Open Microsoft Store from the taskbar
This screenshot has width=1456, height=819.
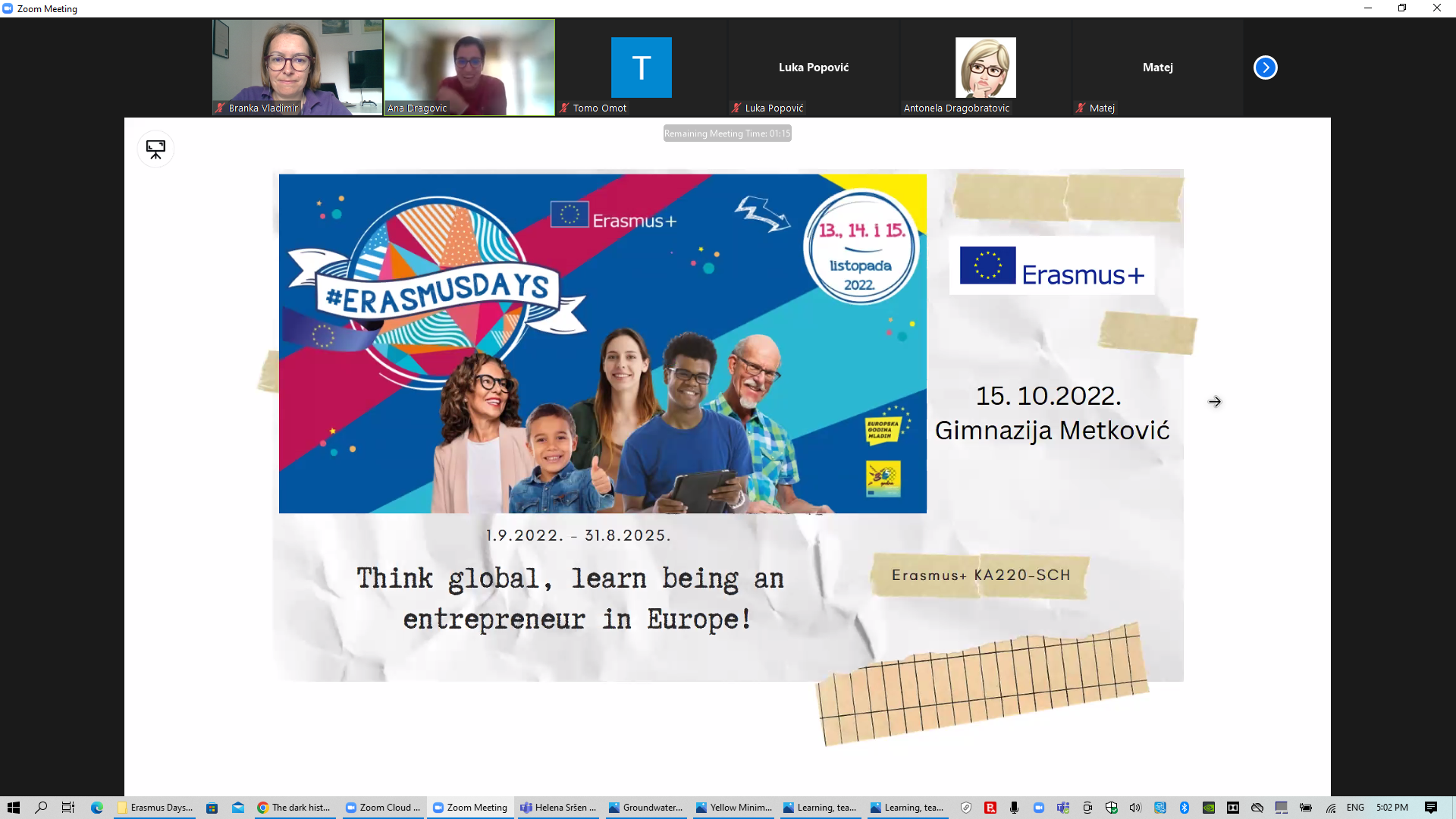coord(212,808)
